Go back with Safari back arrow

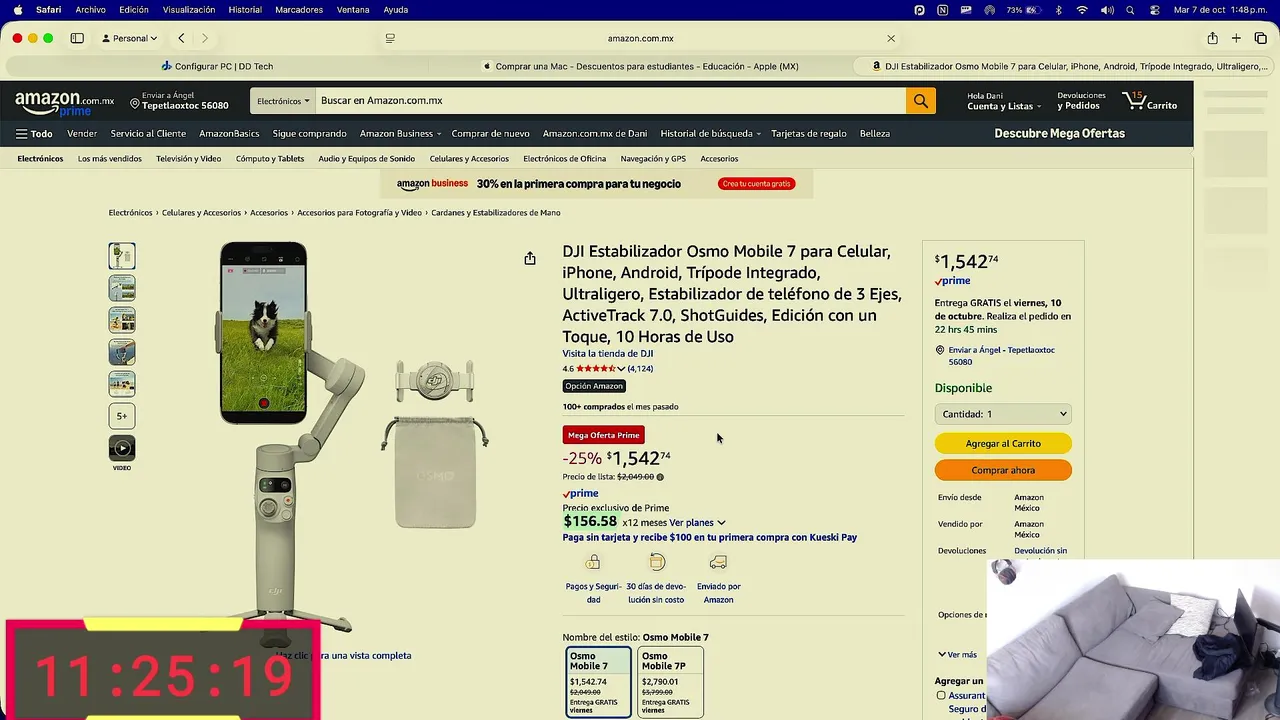point(181,38)
